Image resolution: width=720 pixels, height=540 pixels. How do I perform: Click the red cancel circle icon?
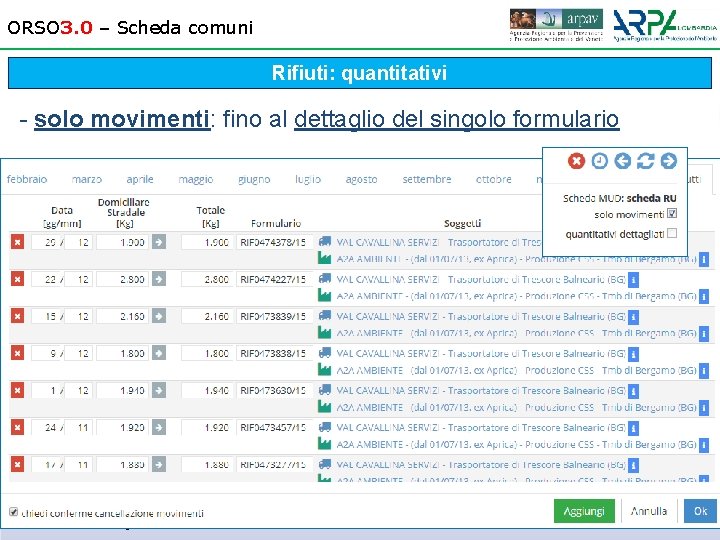576,161
